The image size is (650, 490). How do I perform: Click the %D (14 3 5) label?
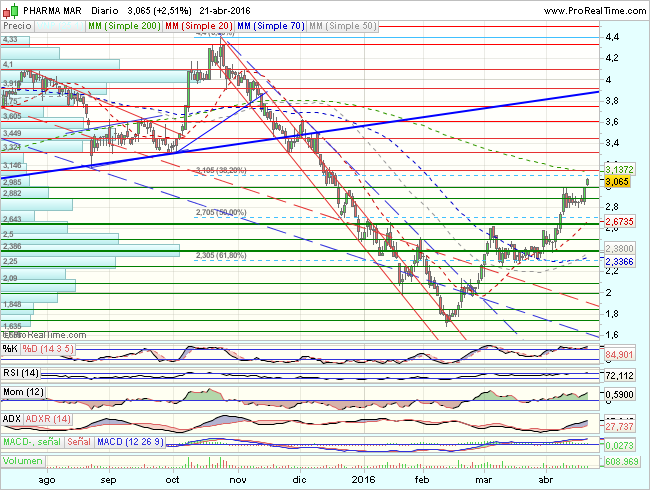[48, 349]
